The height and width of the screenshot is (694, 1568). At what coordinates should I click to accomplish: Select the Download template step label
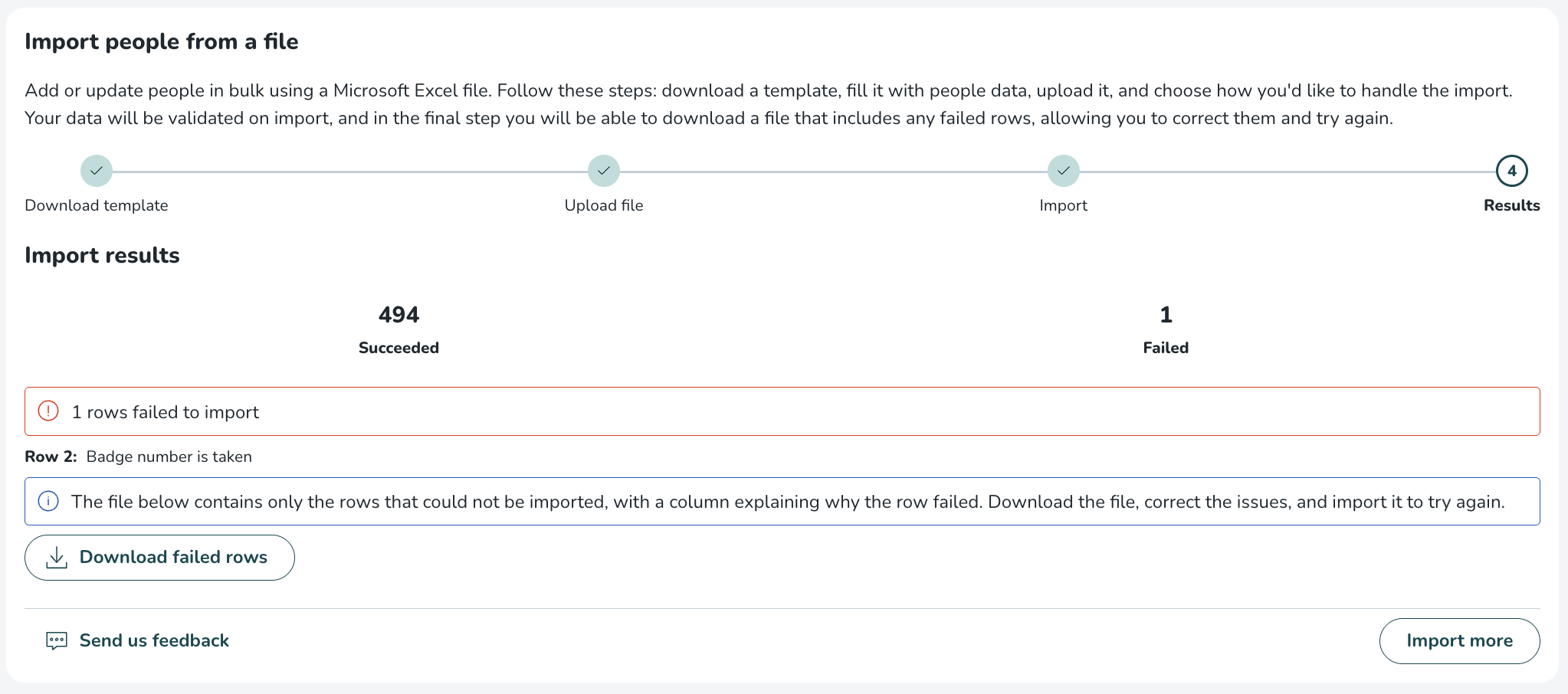click(97, 205)
